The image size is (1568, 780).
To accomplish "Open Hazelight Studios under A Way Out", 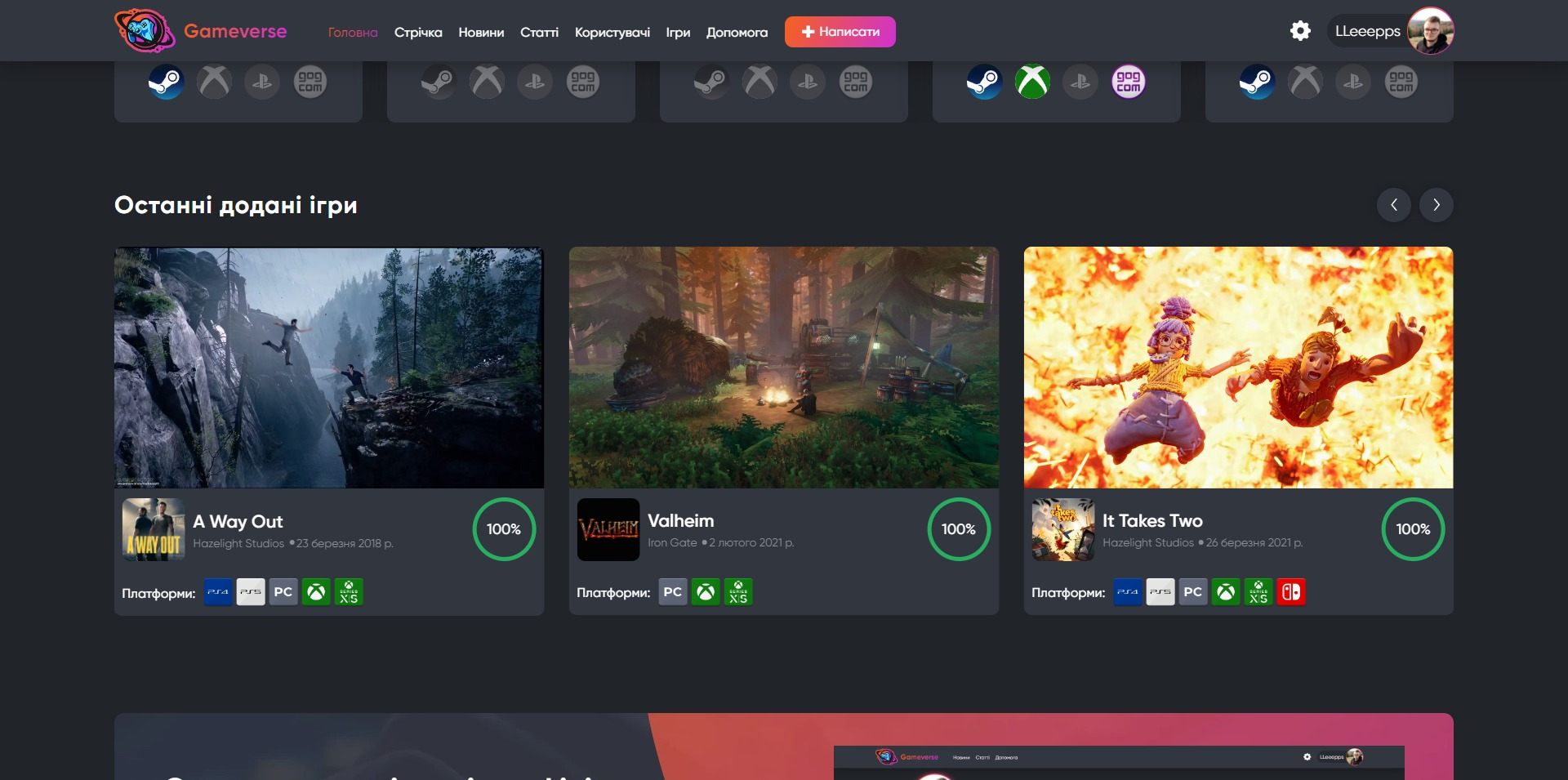I will click(x=238, y=543).
